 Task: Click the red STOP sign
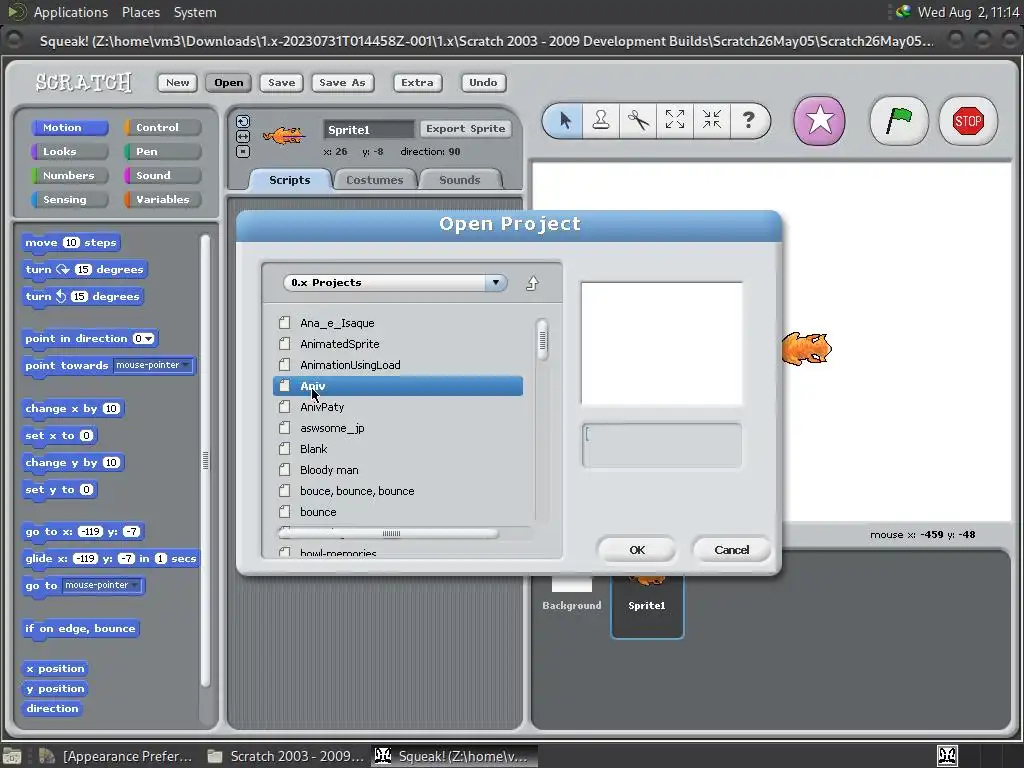tap(968, 121)
